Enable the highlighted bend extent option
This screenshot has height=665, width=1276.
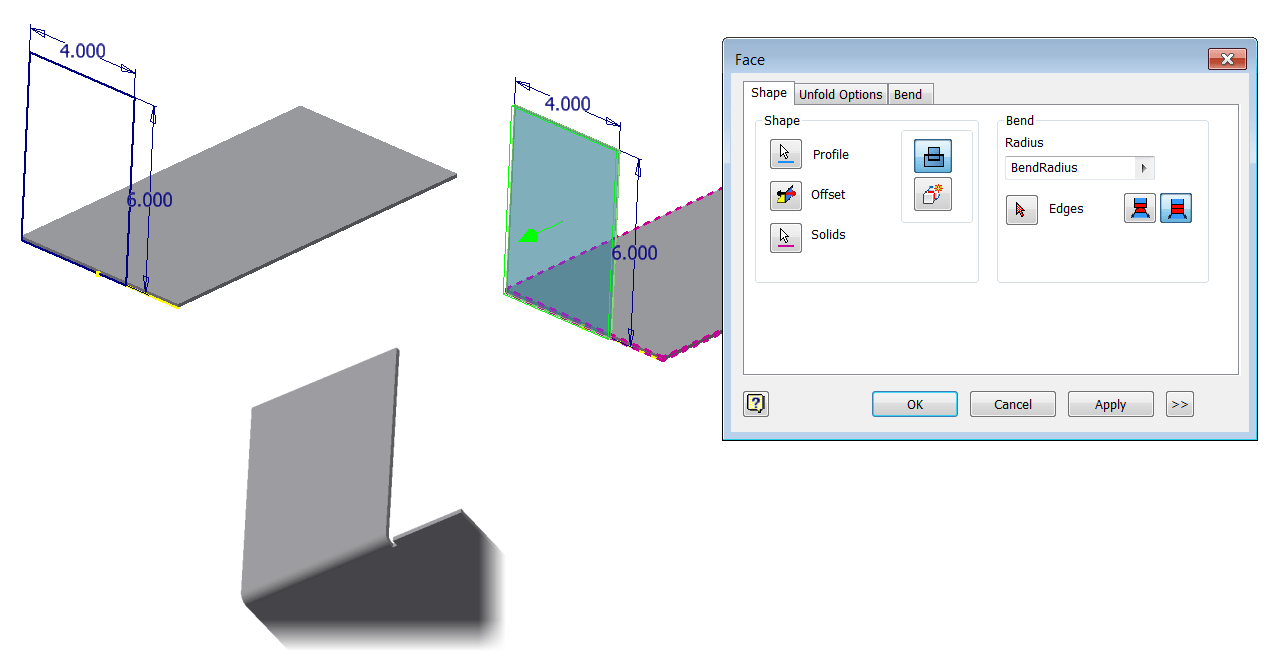click(1176, 208)
